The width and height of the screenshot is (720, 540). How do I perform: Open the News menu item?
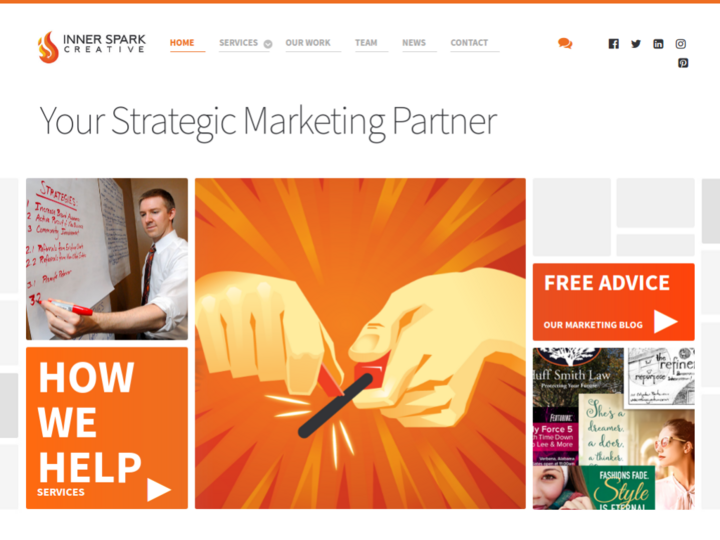(414, 43)
